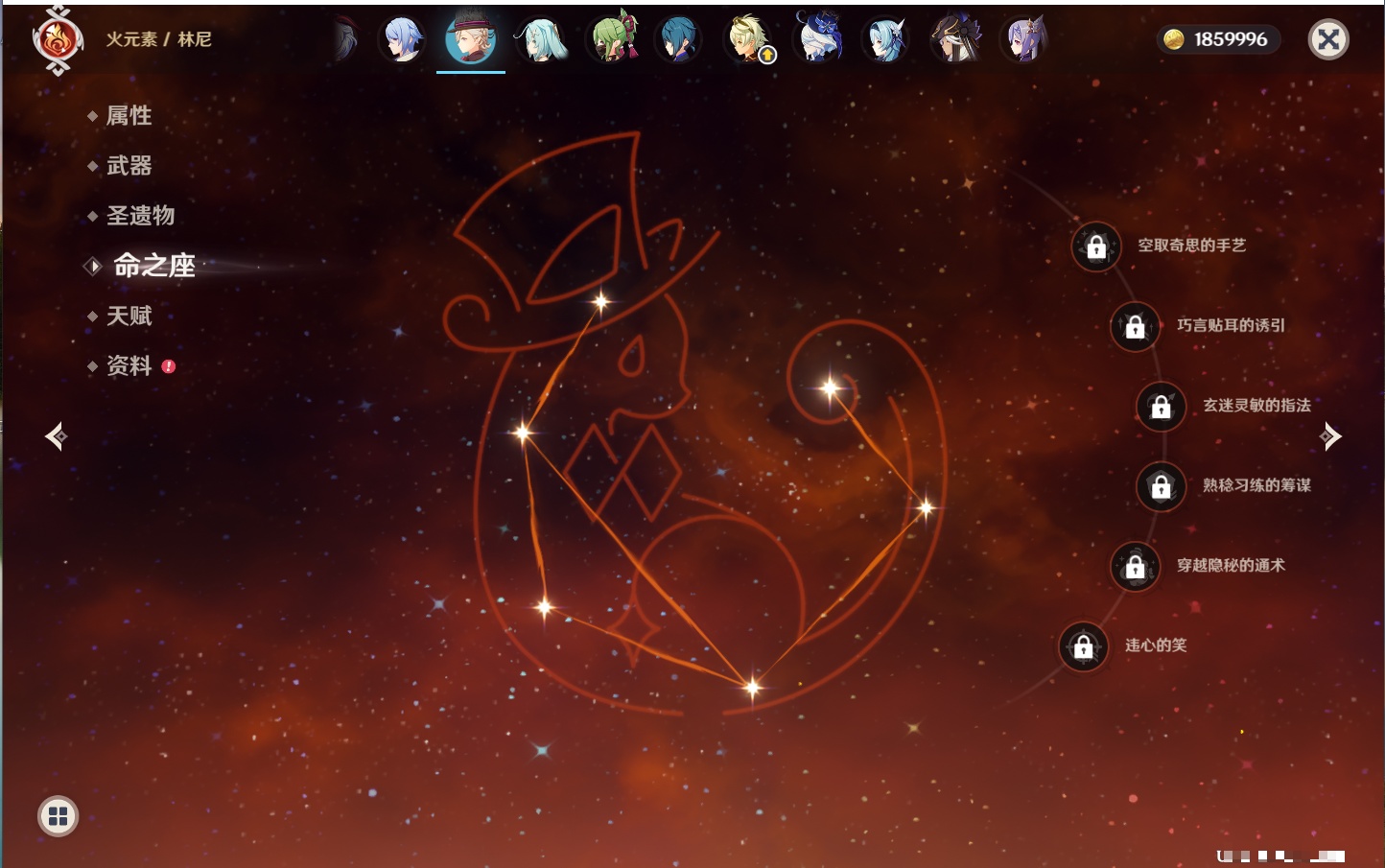Click the 违心的笑 label

1157,645
